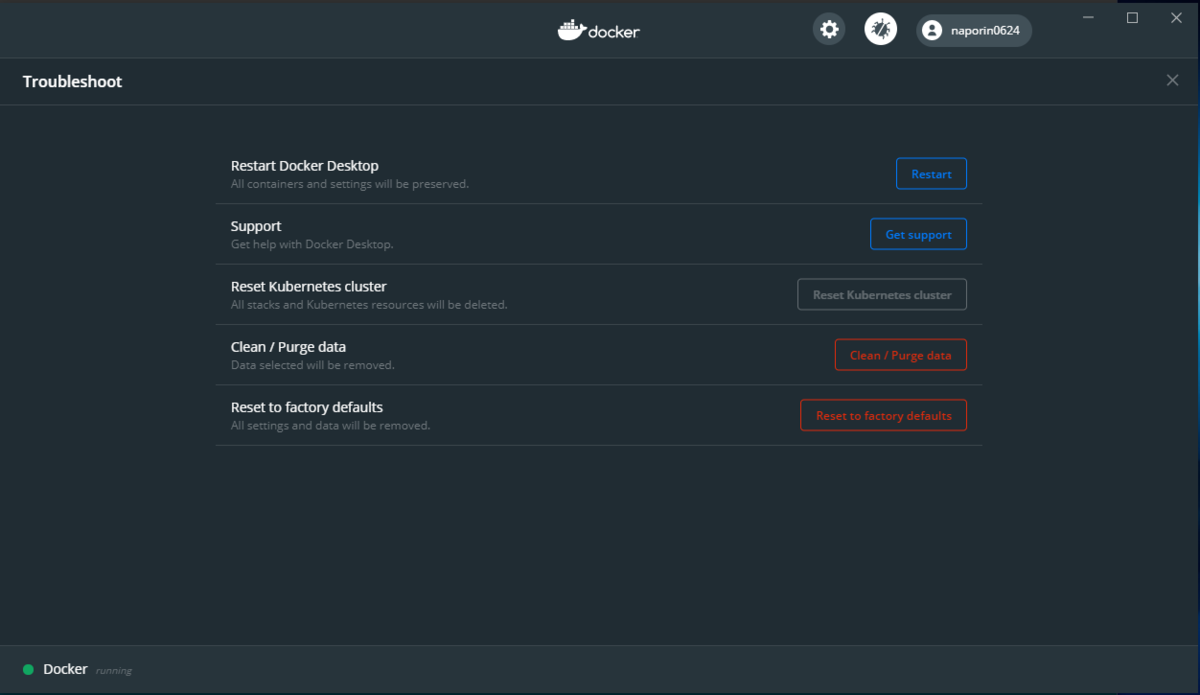Click 'All containers and settings will be preserved.' text

349,184
